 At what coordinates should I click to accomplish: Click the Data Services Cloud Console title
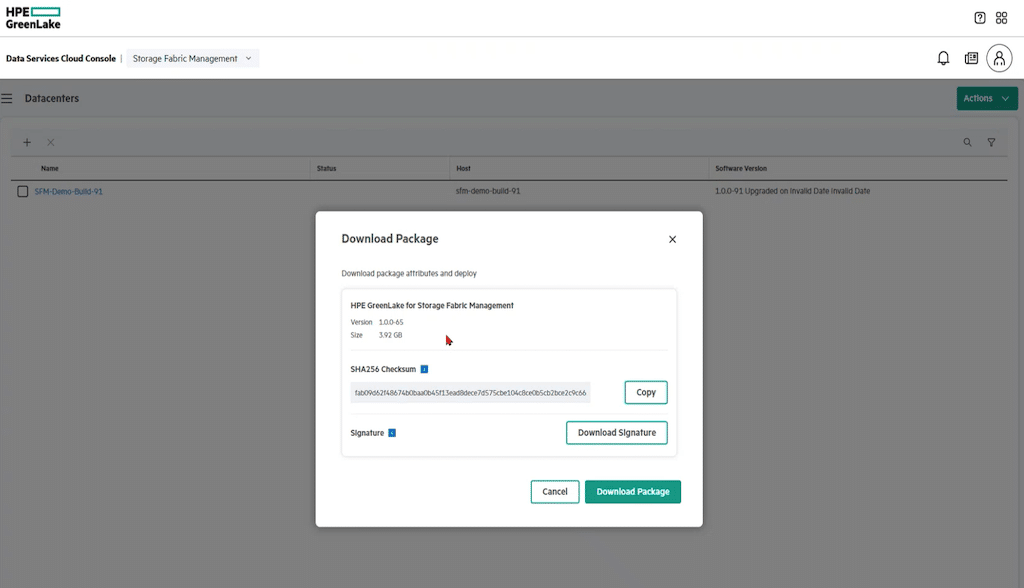pyautogui.click(x=61, y=58)
